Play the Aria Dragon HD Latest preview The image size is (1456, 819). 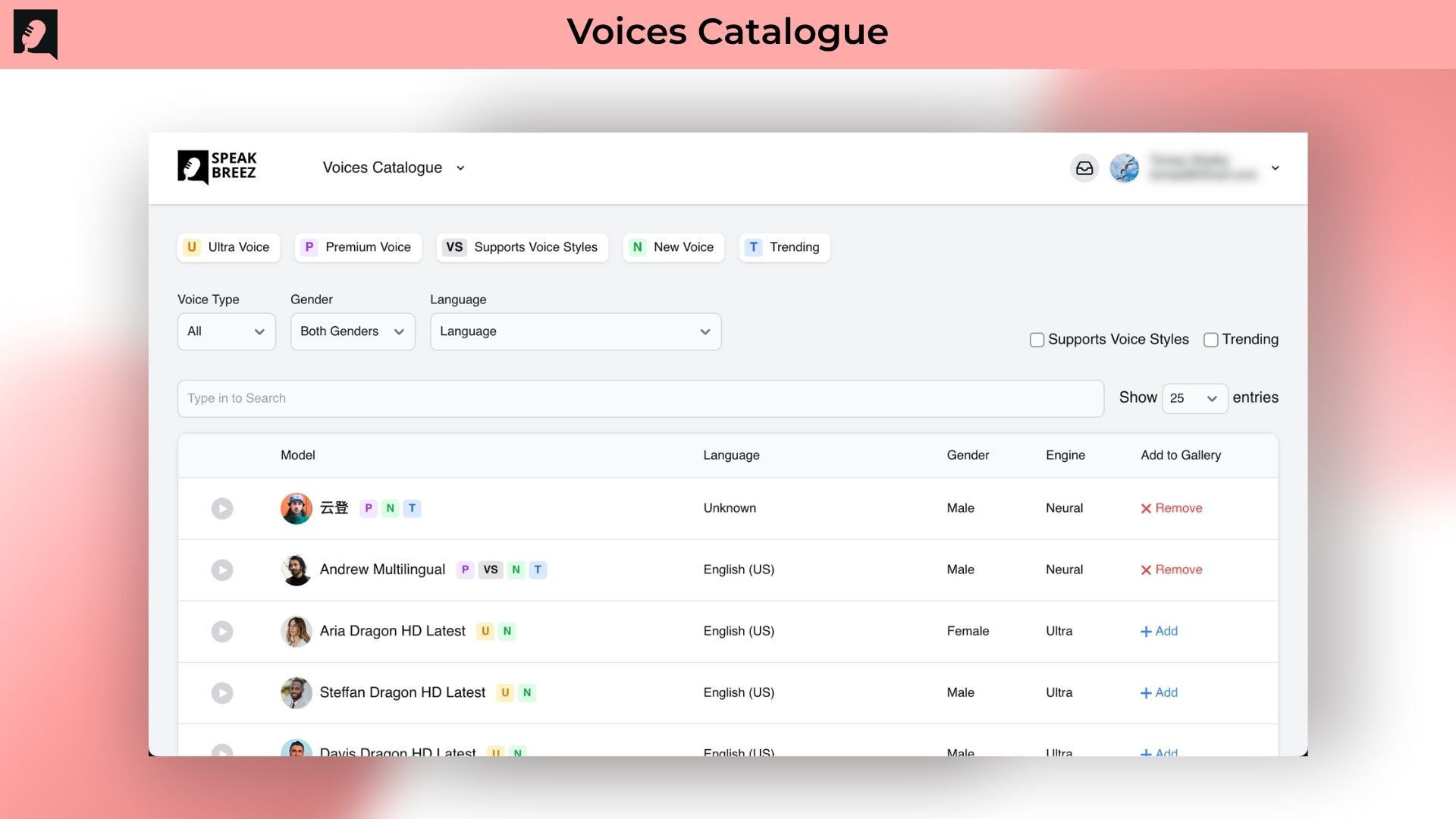click(222, 631)
